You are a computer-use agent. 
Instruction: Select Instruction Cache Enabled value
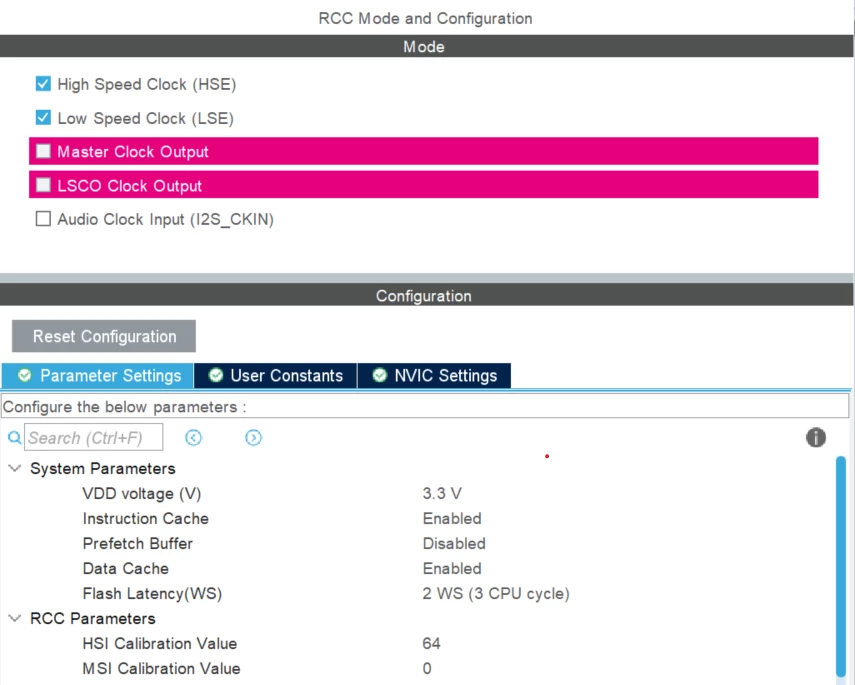point(452,519)
